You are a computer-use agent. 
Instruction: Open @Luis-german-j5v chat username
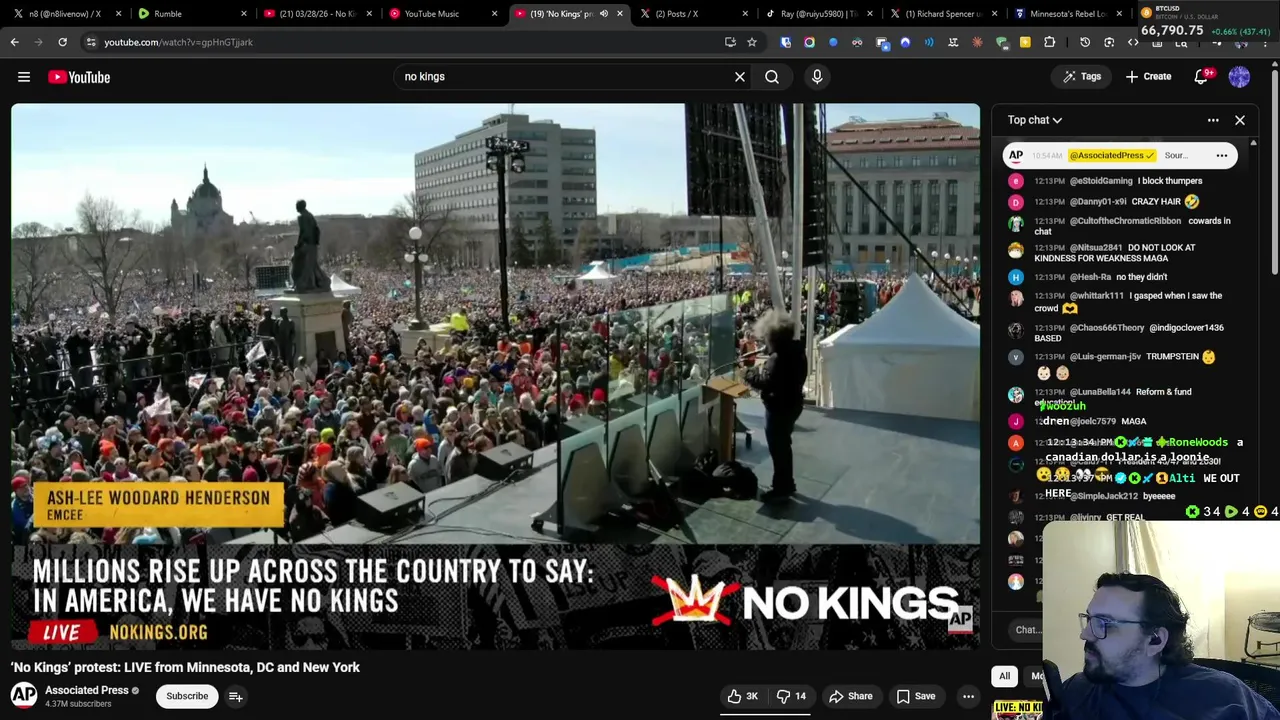click(1105, 357)
